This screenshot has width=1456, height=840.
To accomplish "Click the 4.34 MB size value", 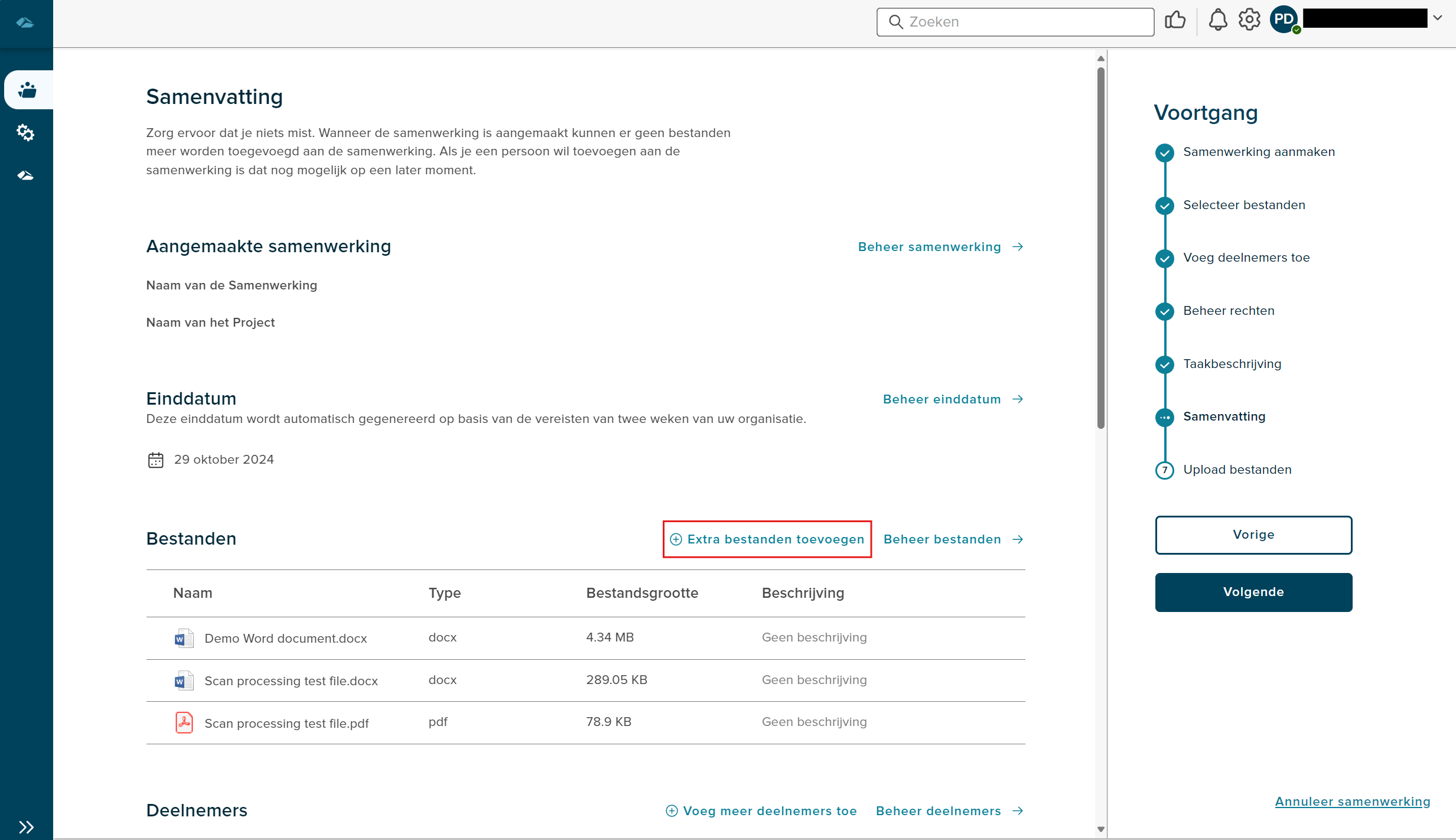I will [x=610, y=637].
